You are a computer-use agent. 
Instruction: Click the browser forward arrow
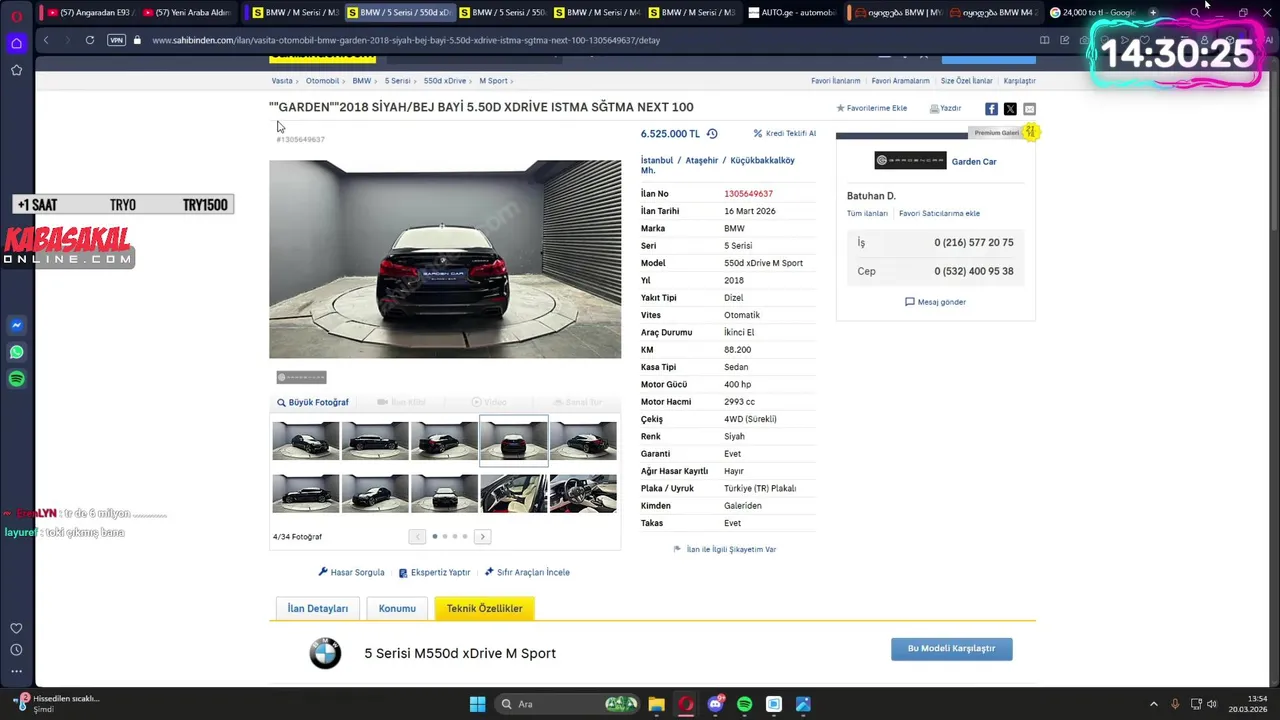[67, 40]
